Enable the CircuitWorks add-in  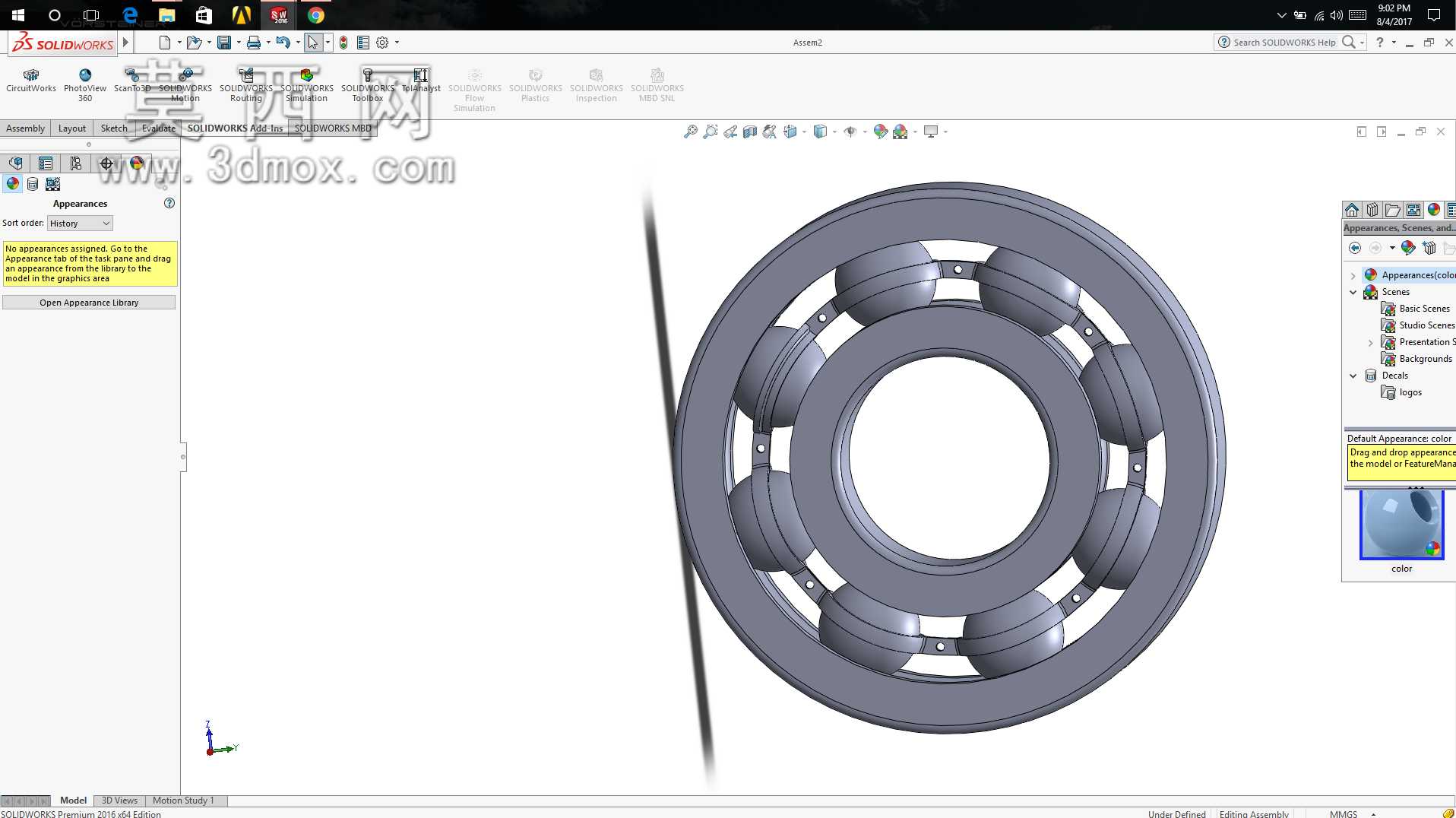pyautogui.click(x=31, y=82)
